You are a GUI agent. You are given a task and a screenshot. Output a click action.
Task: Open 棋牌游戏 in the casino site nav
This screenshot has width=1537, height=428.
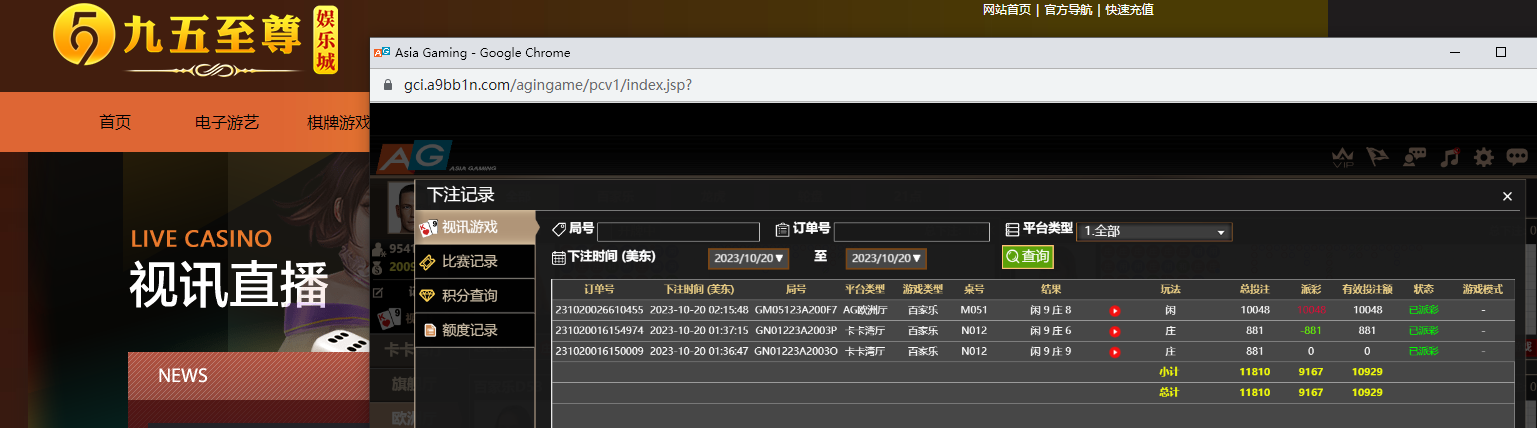click(x=338, y=122)
